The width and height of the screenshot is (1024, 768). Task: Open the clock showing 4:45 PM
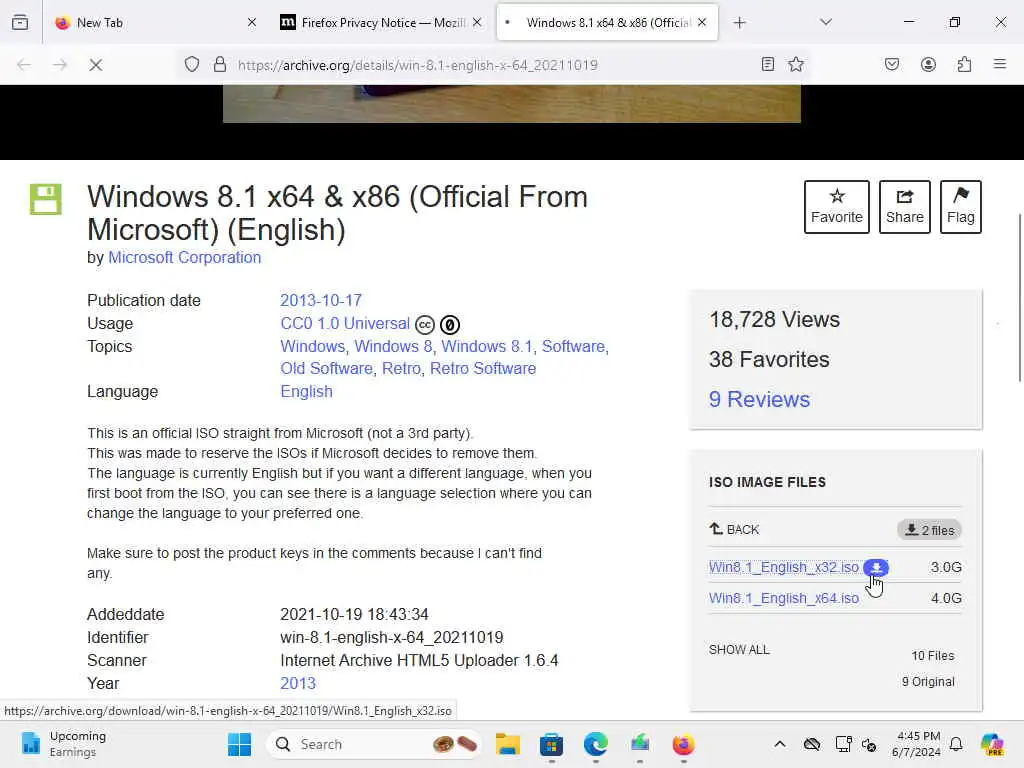pyautogui.click(x=916, y=744)
